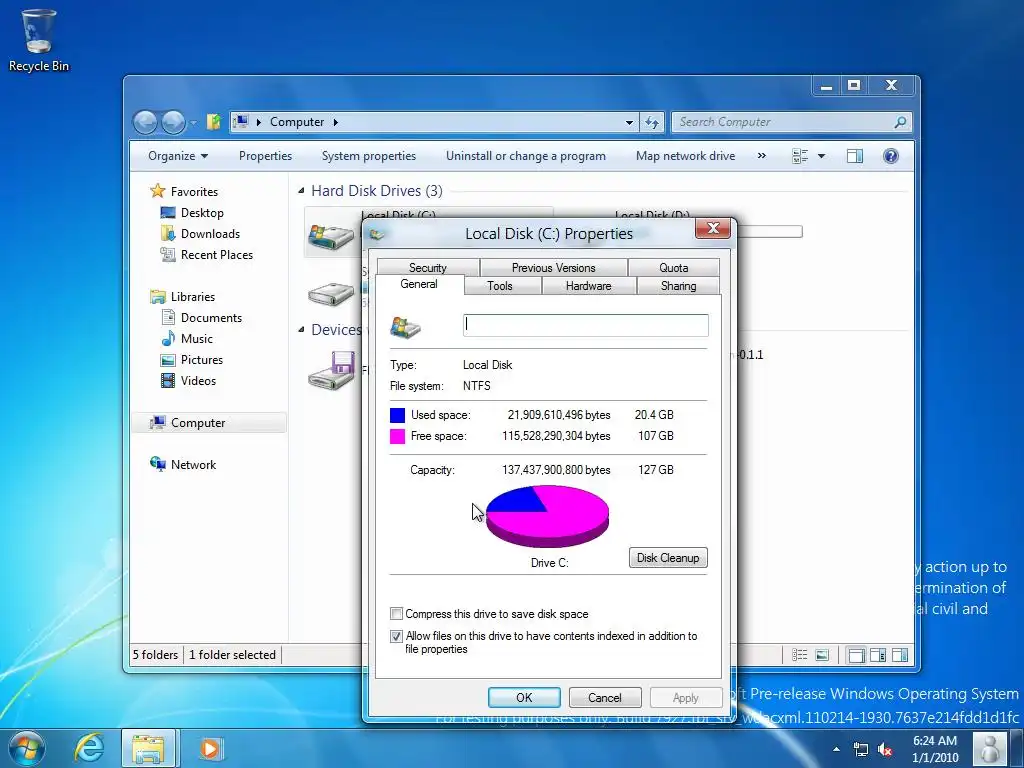Open Downloads in Favorites
1024x768 pixels.
click(210, 234)
